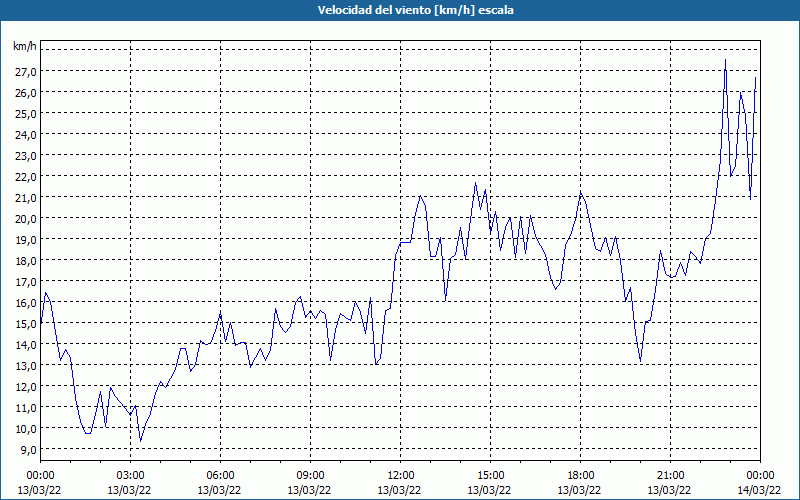Click the '14/03/22' date label
Image resolution: width=800 pixels, height=500 pixels.
[759, 490]
